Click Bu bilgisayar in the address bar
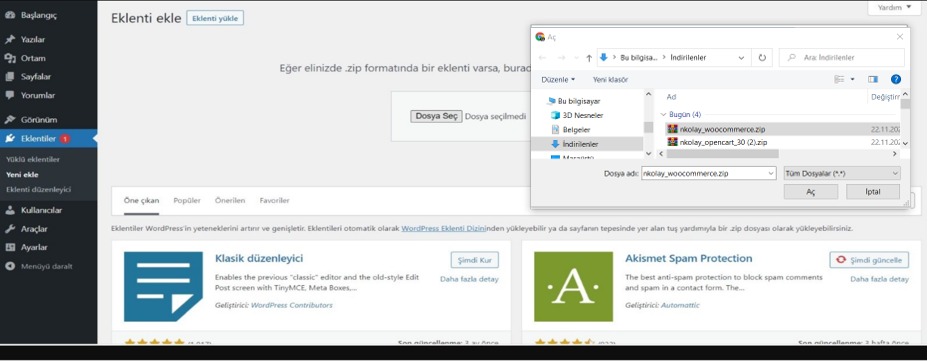This screenshot has height=361, width=928. (639, 58)
